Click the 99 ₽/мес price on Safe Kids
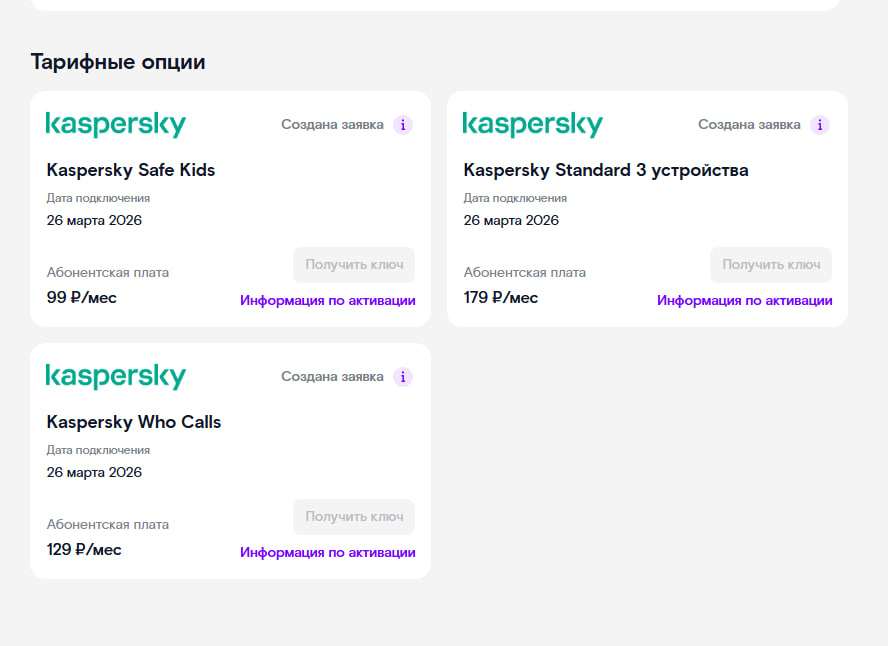This screenshot has height=646, width=888. click(x=82, y=297)
